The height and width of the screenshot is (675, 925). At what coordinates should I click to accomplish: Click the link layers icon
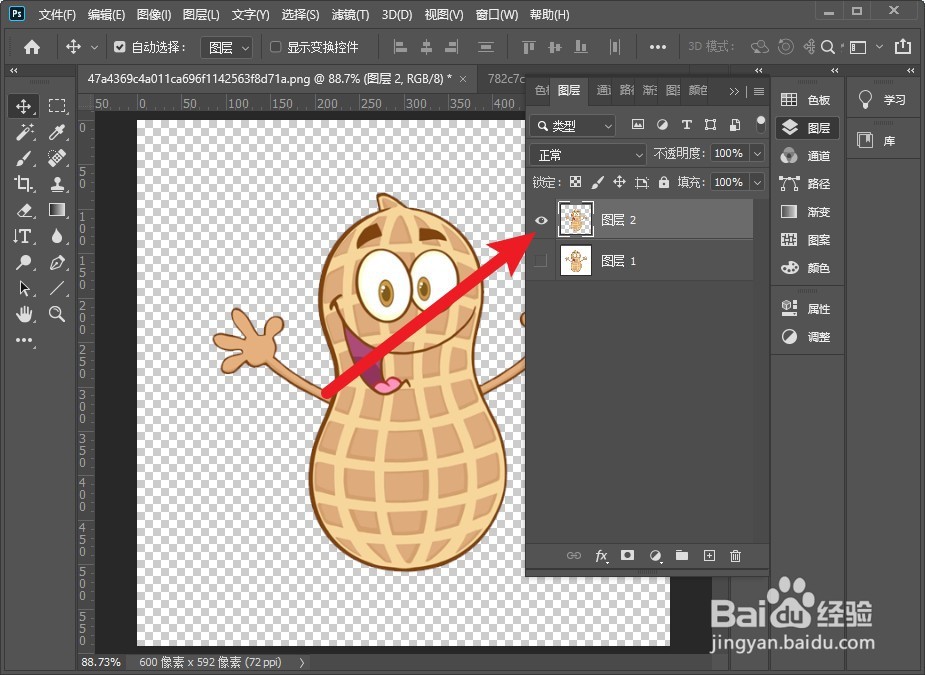click(x=573, y=555)
